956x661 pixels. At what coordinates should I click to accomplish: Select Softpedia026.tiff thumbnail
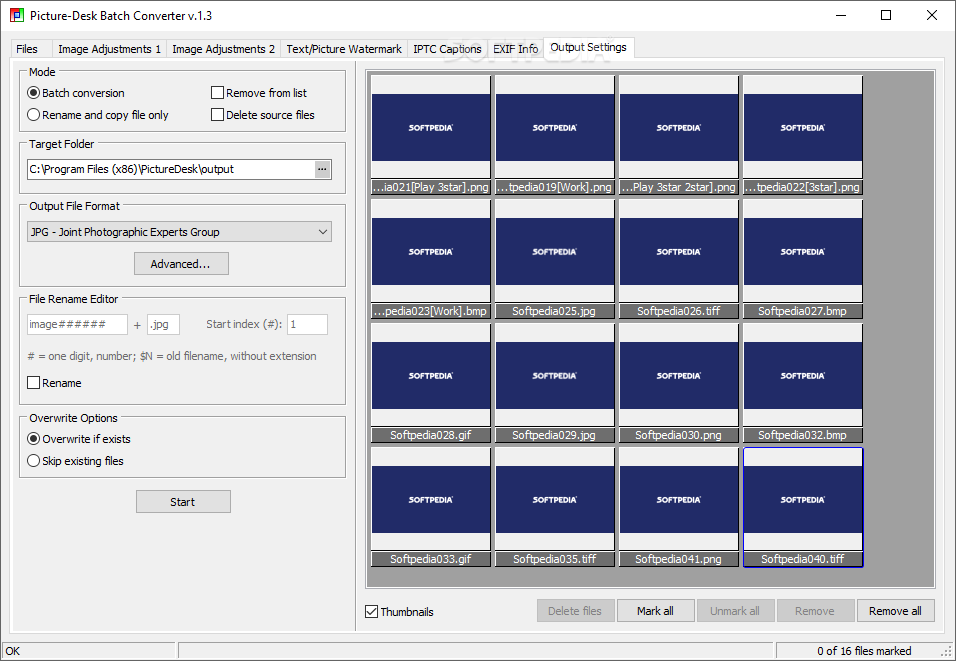click(679, 259)
